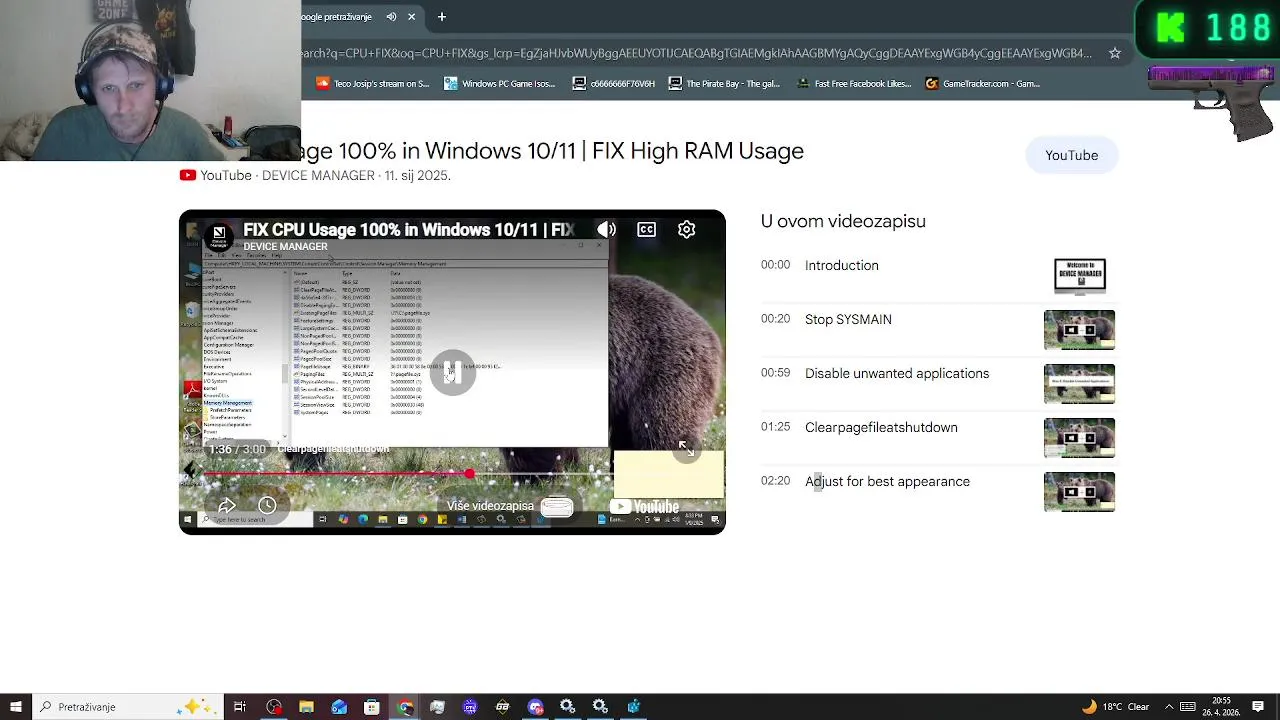
Task: Click Watch later clock icon
Action: click(x=267, y=506)
